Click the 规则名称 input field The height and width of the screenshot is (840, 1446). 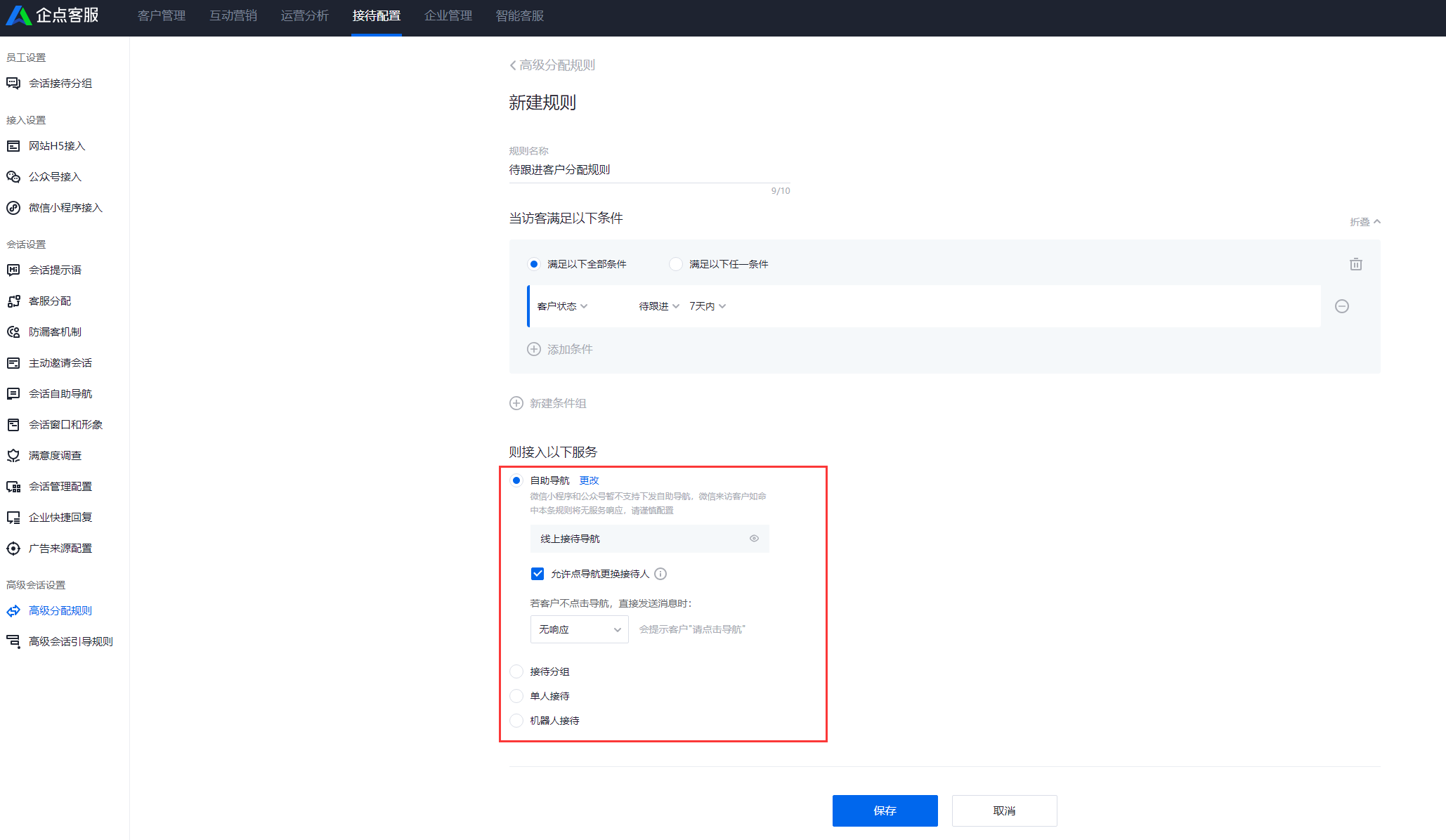click(650, 170)
